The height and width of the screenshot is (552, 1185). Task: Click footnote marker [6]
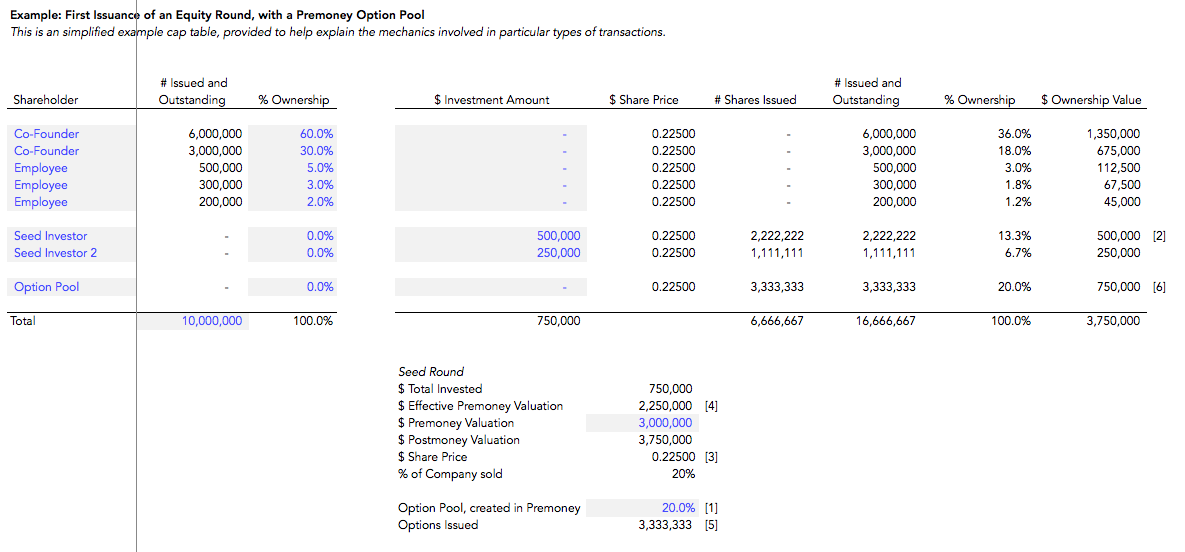[1159, 287]
